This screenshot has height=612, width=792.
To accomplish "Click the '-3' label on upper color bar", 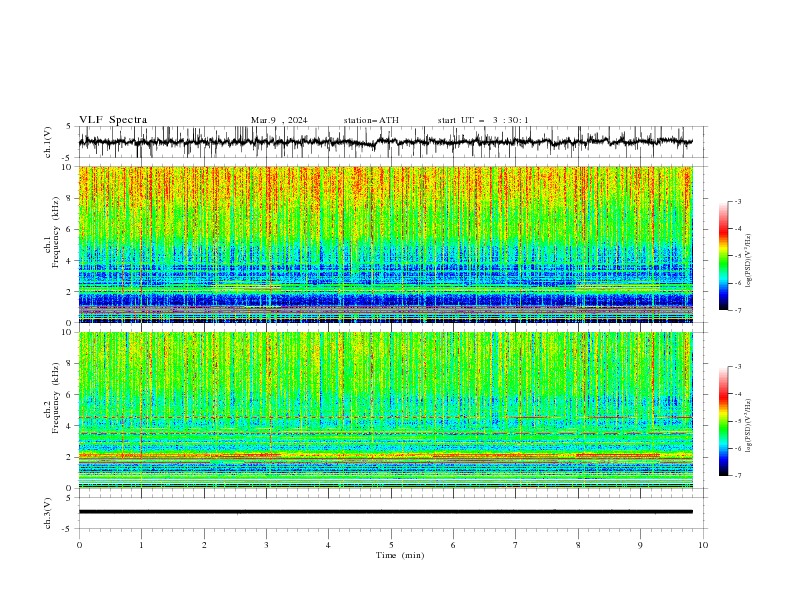I will pos(737,201).
